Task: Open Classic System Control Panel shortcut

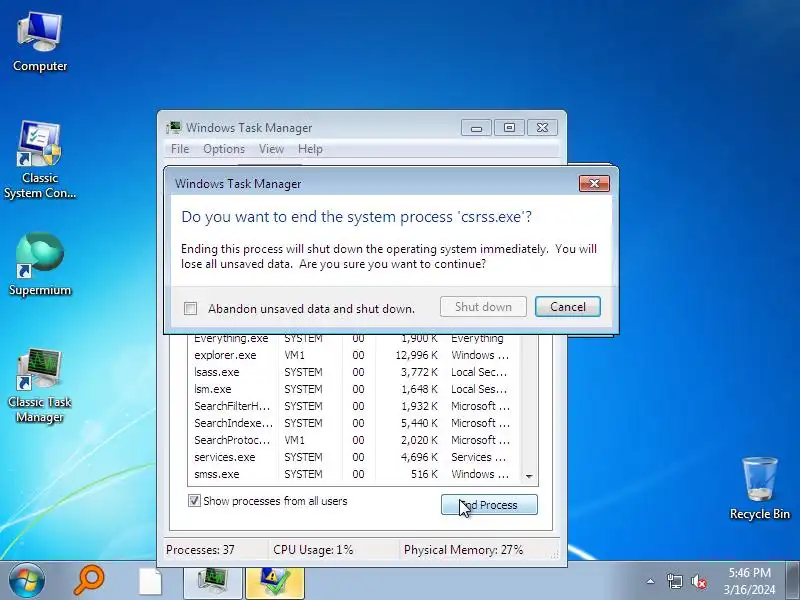Action: point(40,159)
